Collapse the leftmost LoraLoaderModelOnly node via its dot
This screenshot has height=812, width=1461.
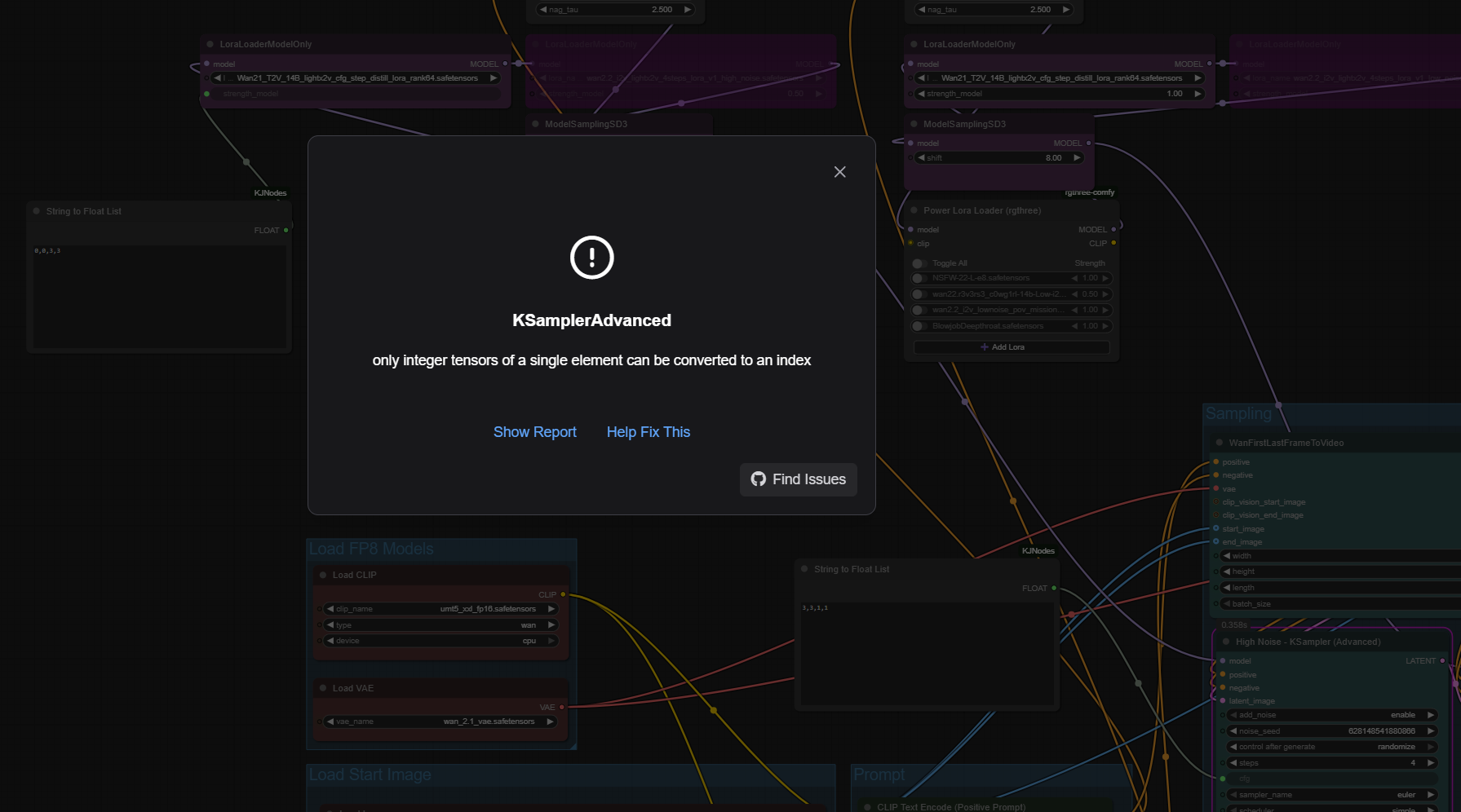(210, 44)
